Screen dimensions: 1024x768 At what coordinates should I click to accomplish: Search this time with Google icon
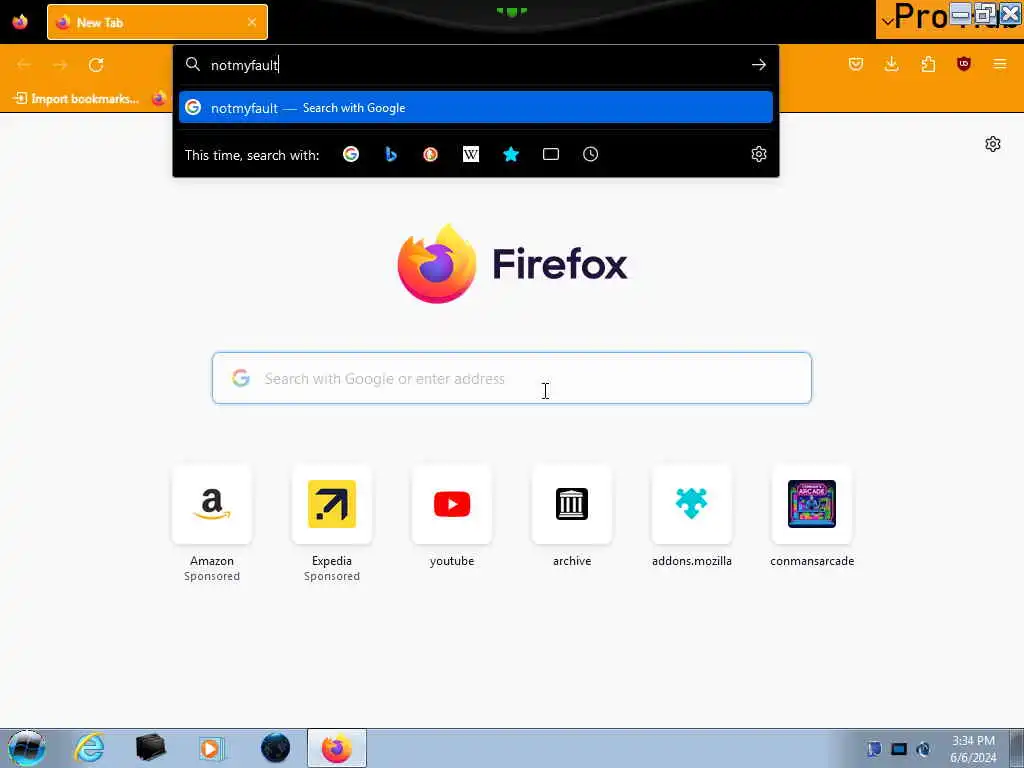[351, 155]
